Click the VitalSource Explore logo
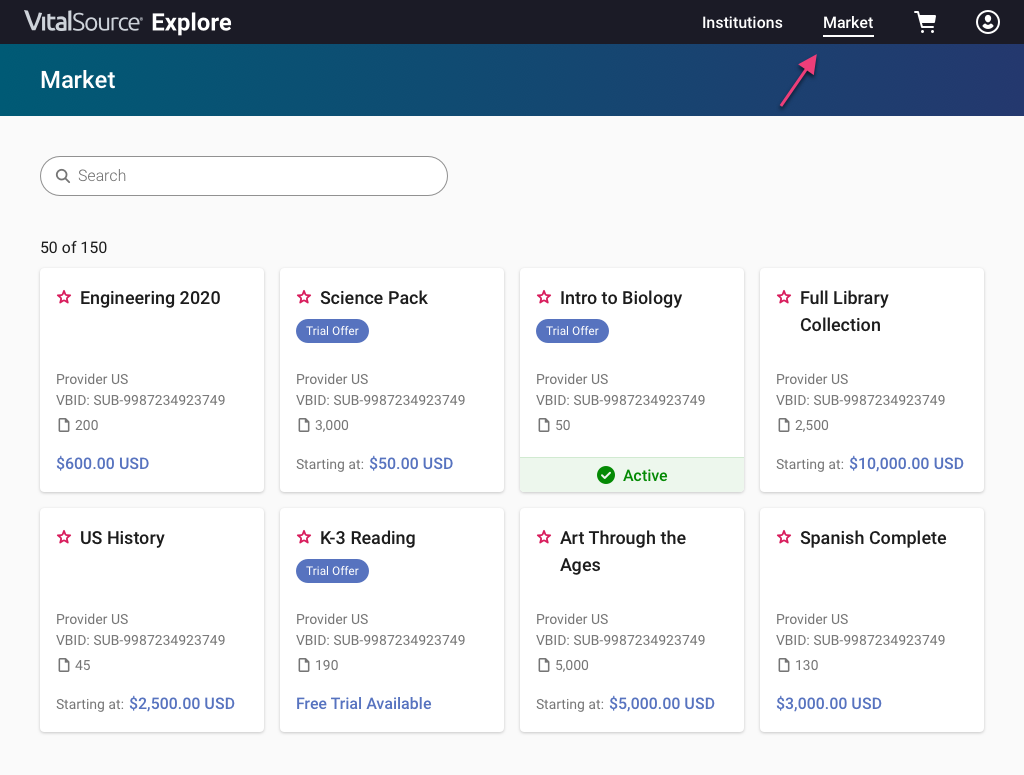This screenshot has width=1024, height=775. [128, 22]
